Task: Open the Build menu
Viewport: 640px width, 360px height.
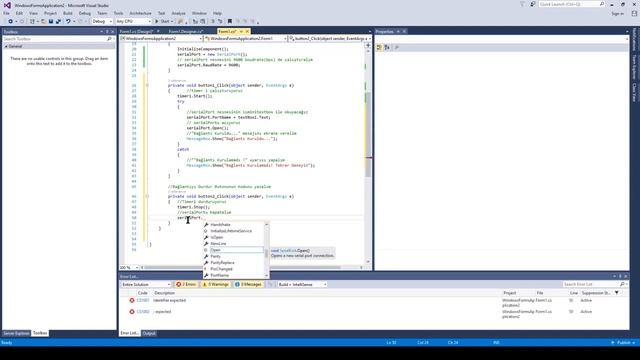Action: pyautogui.click(x=68, y=13)
